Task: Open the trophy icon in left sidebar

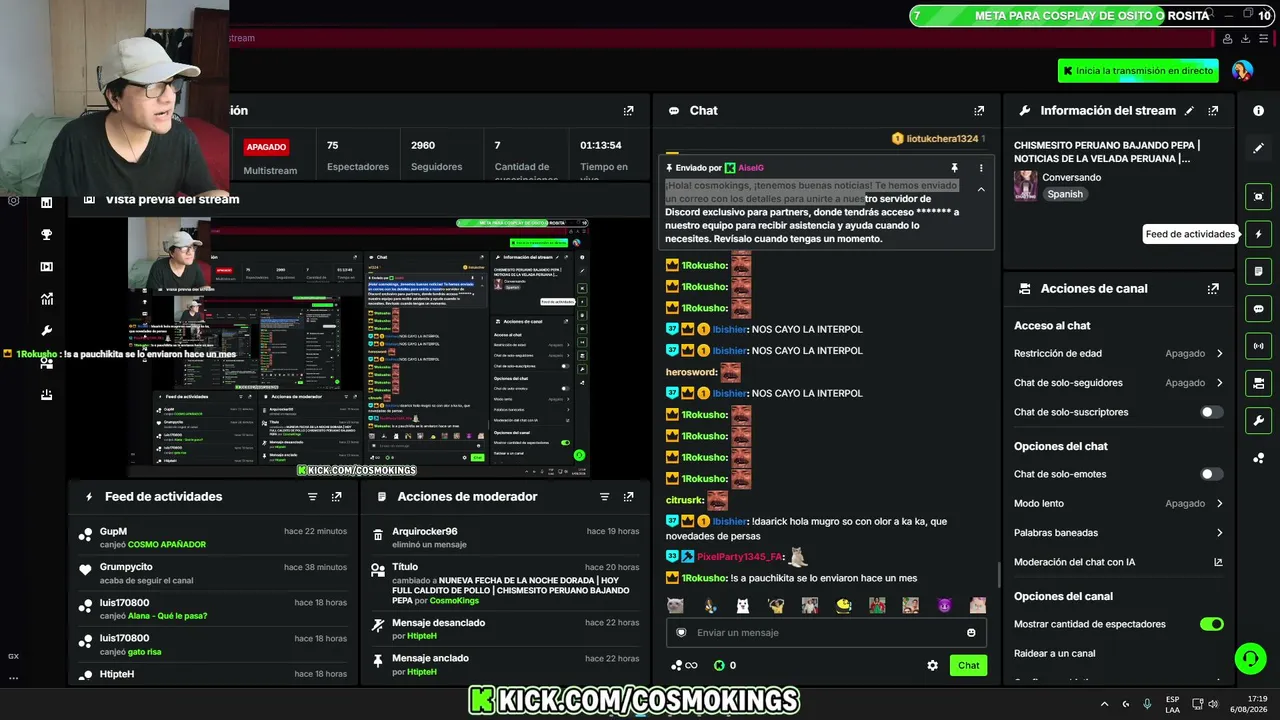Action: [x=46, y=235]
